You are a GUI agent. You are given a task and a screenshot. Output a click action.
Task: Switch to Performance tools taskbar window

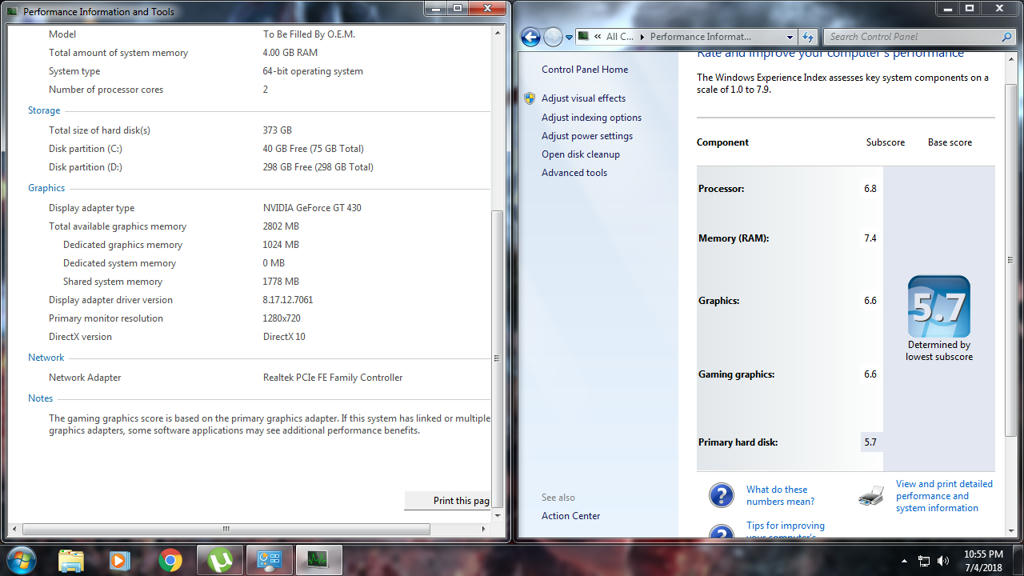pyautogui.click(x=319, y=560)
